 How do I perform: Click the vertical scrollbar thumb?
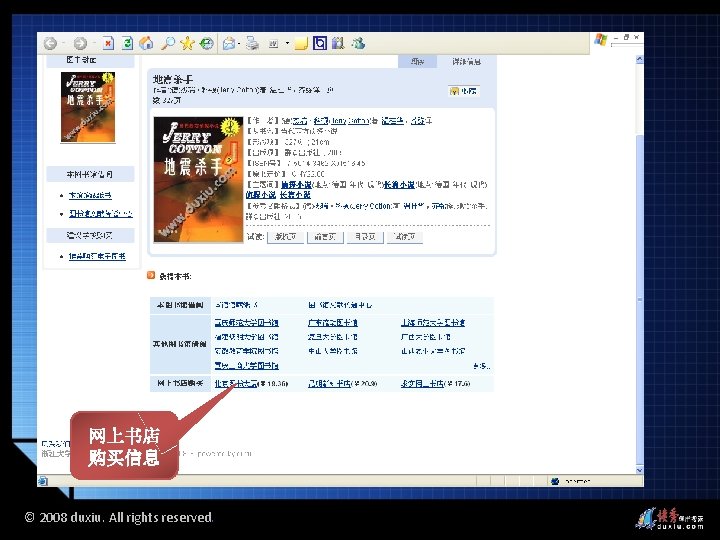pyautogui.click(x=639, y=298)
